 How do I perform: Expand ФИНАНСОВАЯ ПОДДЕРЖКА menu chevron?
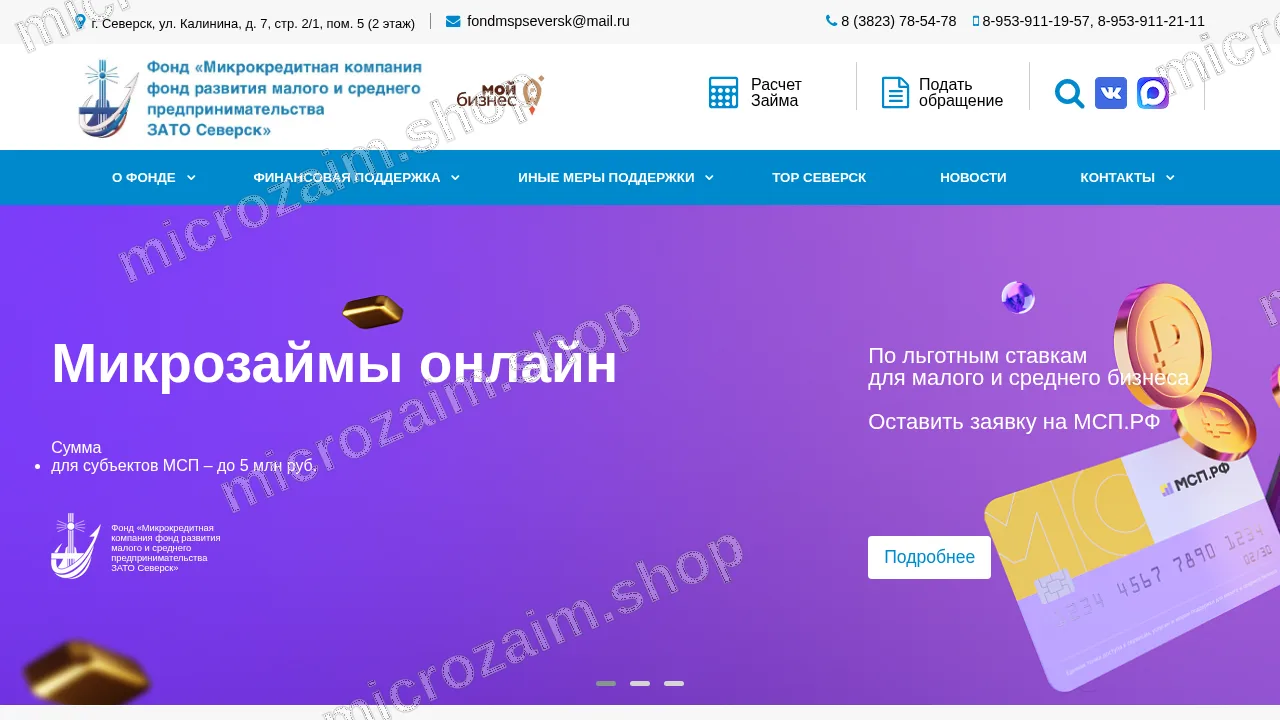click(455, 178)
